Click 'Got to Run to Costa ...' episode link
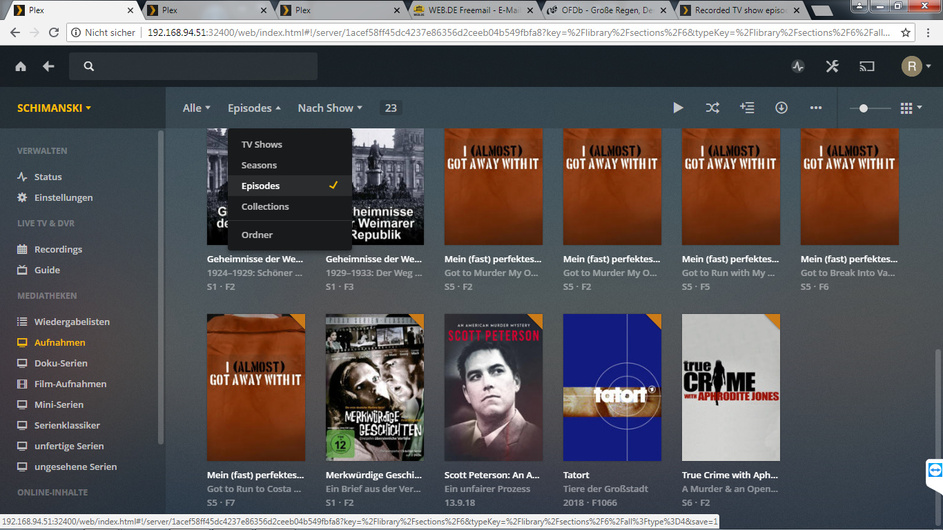Screen dimensions: 943x530 (254, 489)
